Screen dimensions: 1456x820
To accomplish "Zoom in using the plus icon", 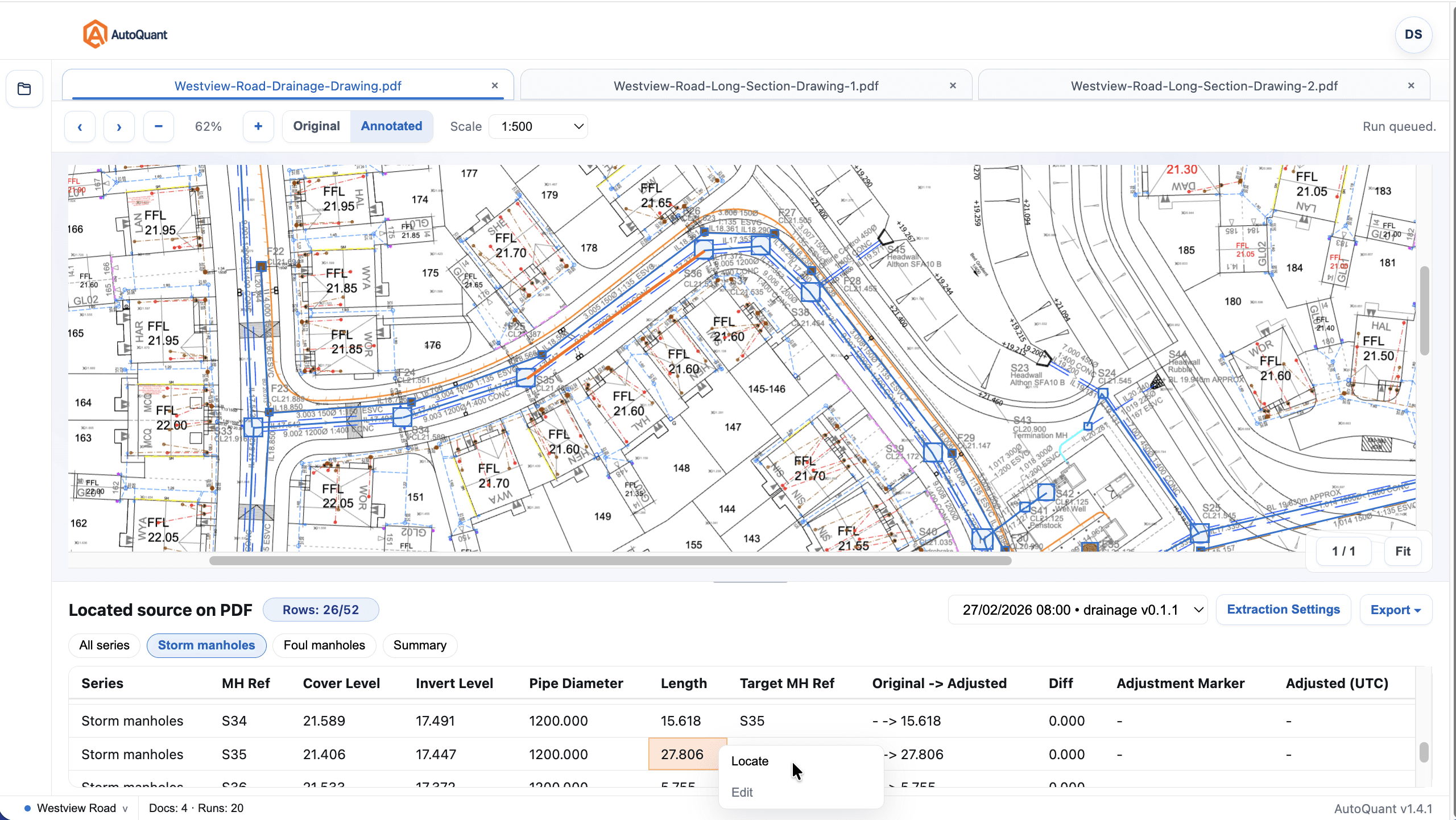I will coord(258,126).
